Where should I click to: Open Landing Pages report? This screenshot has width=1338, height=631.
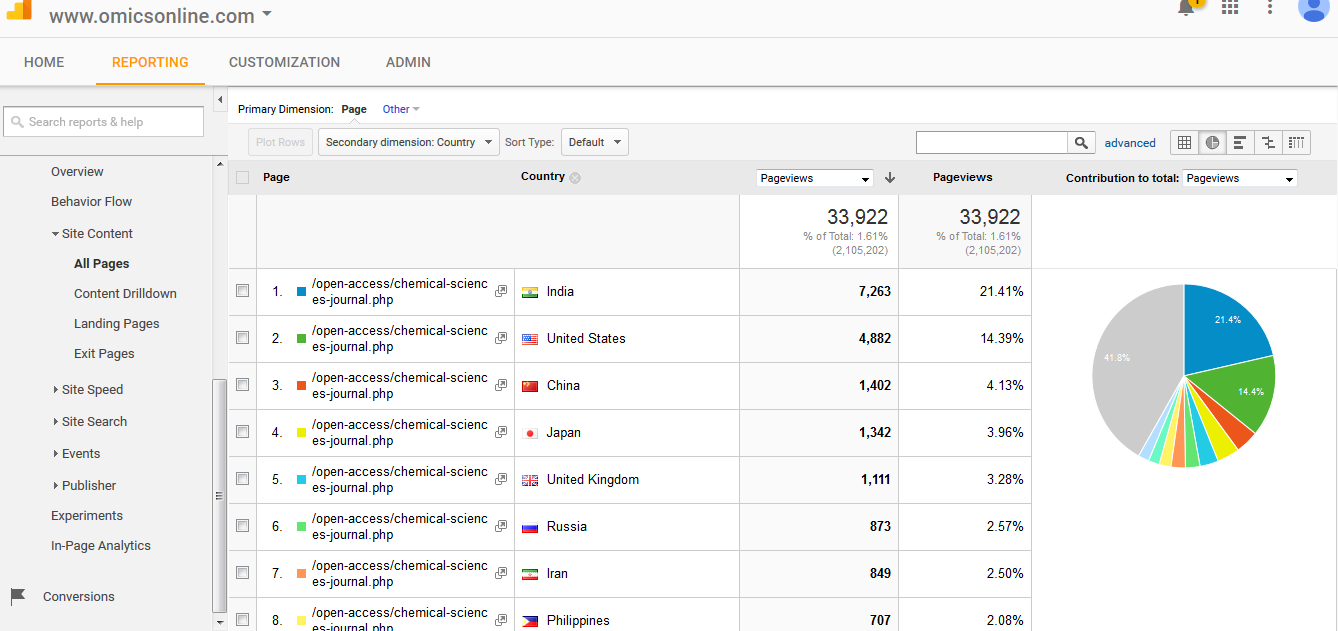116,324
